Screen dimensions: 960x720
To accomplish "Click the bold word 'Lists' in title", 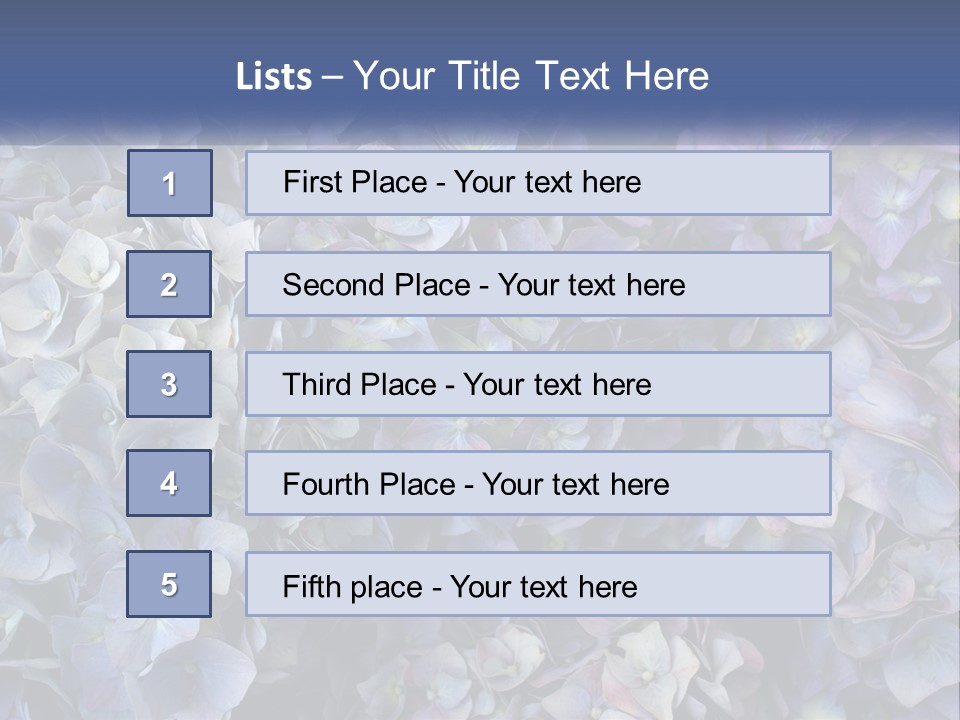I will [x=273, y=77].
